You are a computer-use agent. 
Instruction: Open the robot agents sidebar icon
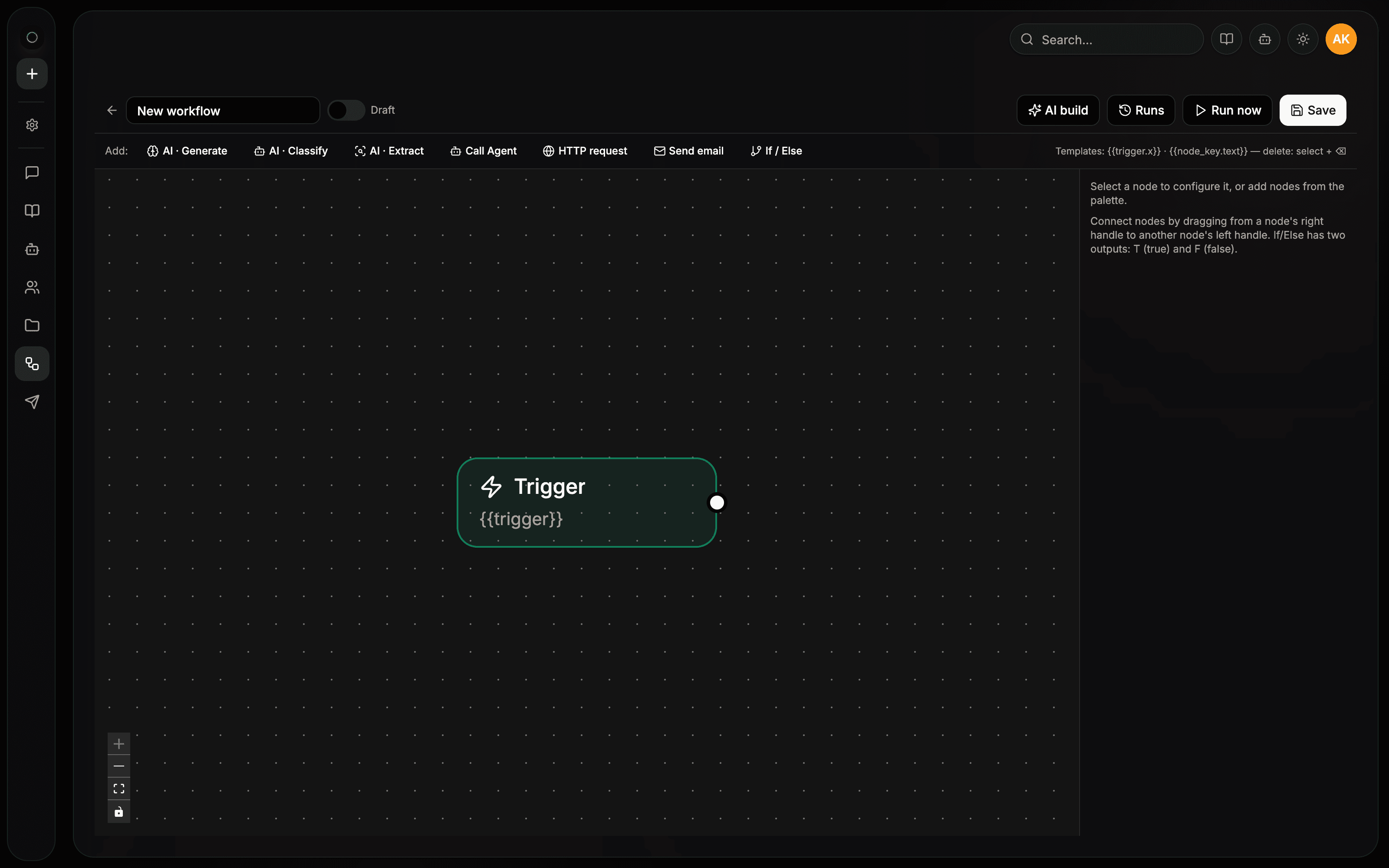[32, 249]
